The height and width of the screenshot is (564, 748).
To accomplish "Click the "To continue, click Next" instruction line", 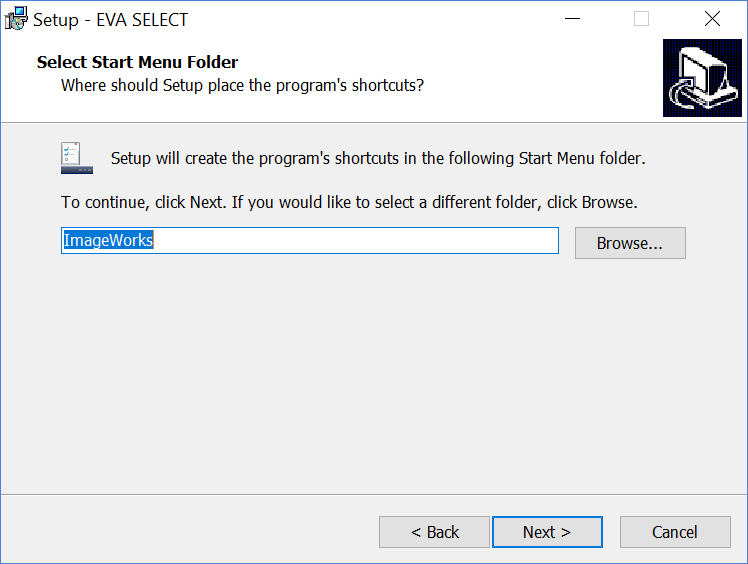I will [349, 202].
